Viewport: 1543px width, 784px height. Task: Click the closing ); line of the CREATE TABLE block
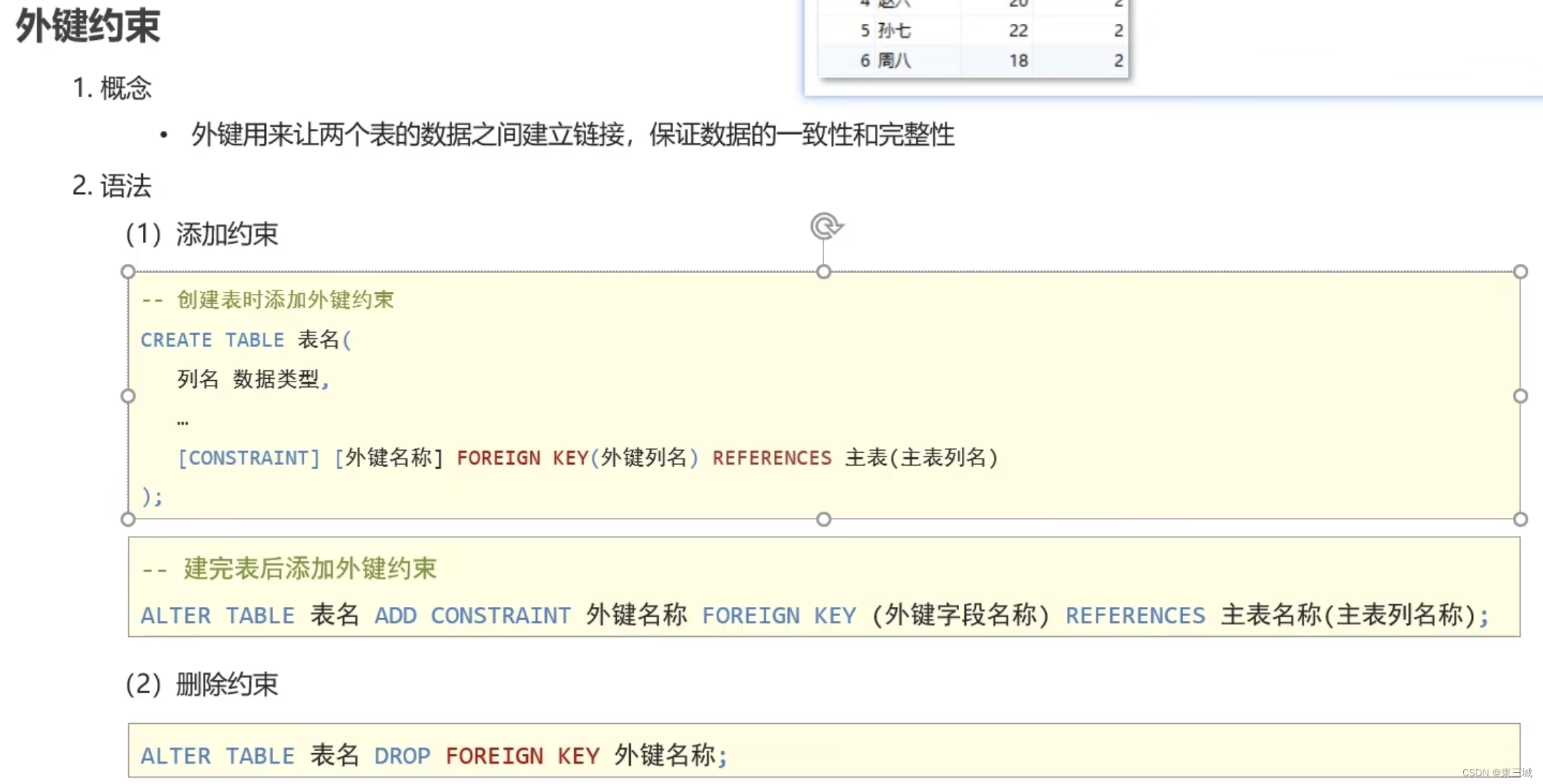point(152,496)
